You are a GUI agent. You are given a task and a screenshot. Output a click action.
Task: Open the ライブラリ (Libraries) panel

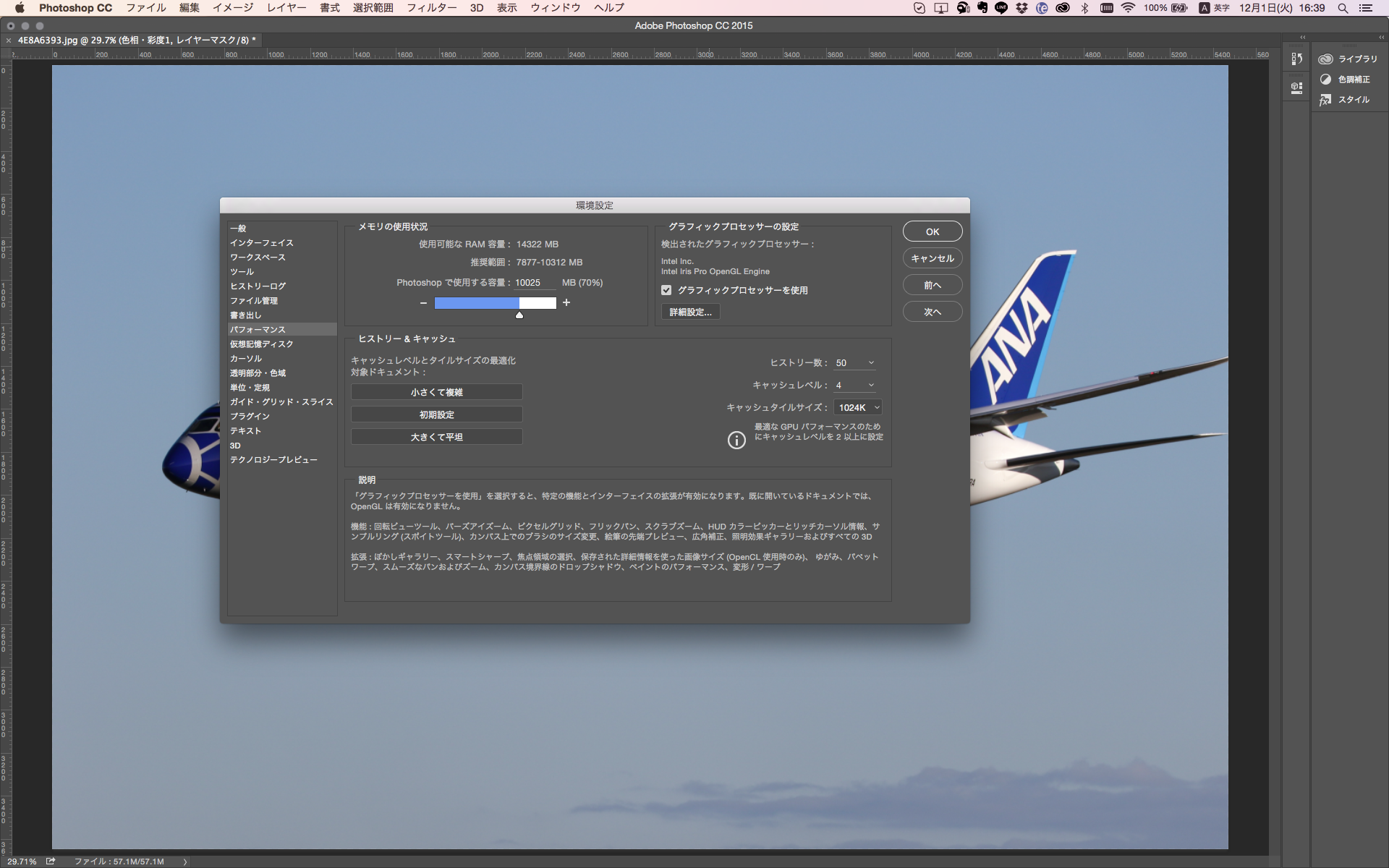(x=1348, y=59)
